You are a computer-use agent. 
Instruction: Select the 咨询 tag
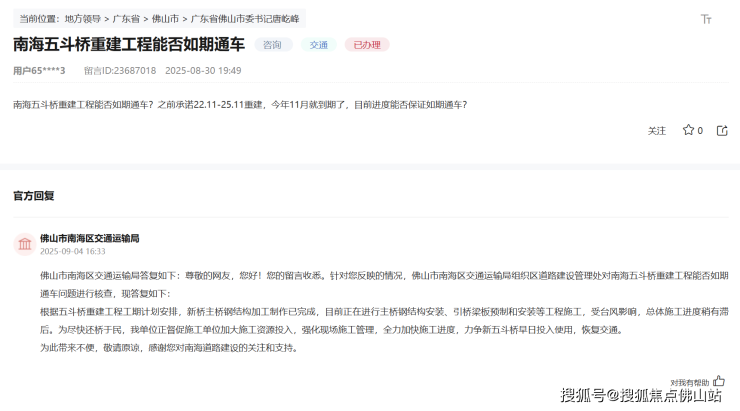click(x=273, y=45)
